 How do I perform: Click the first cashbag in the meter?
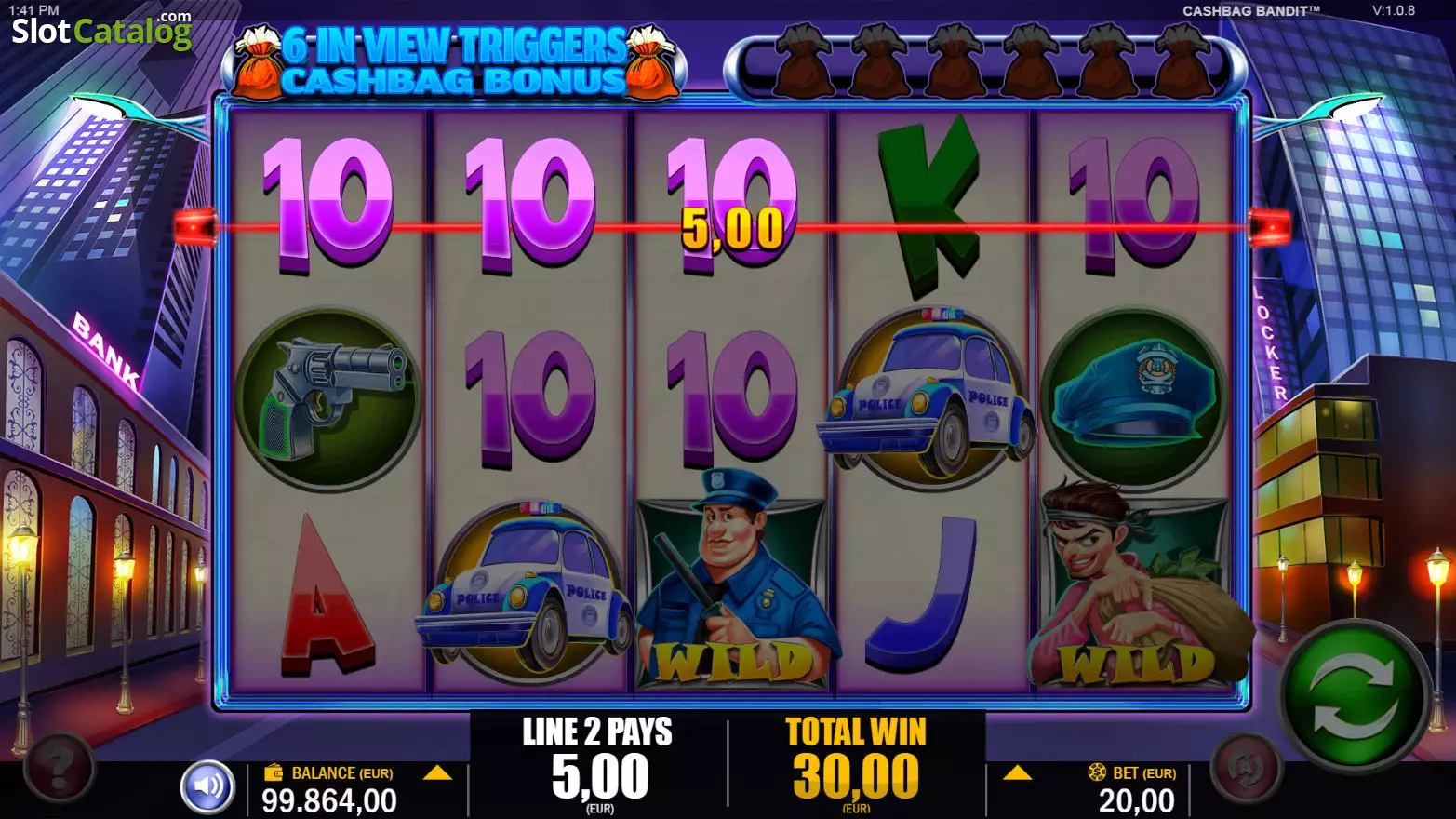coord(805,62)
